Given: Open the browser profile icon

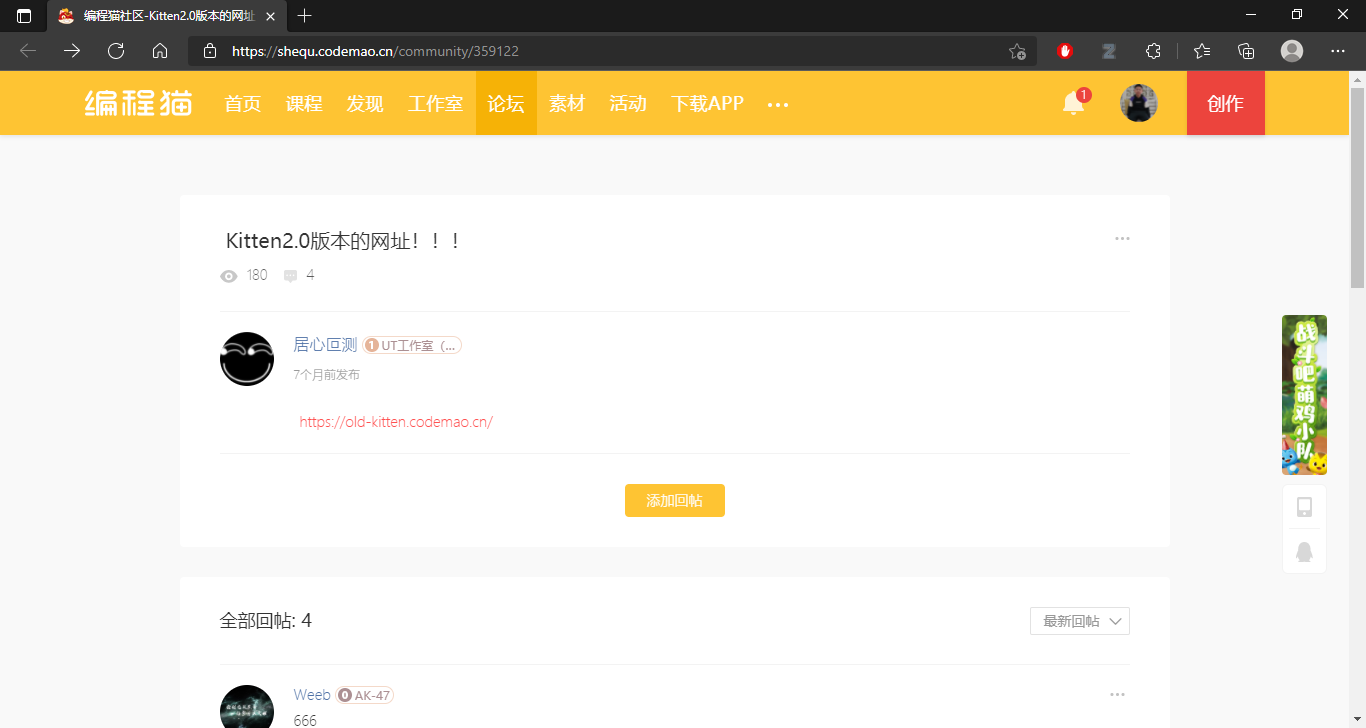Looking at the screenshot, I should coord(1292,51).
